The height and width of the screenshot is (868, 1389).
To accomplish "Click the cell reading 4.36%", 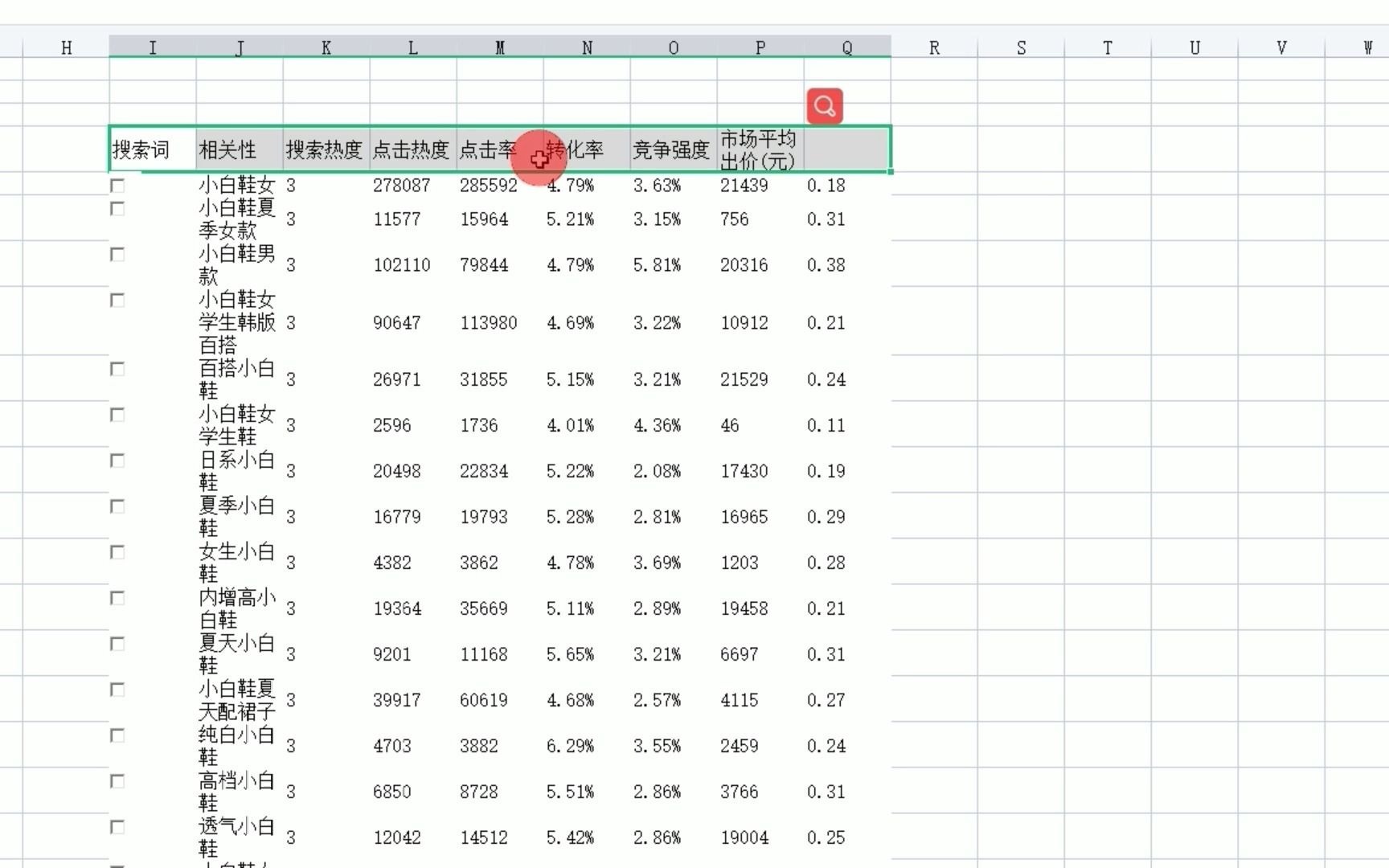I will (674, 424).
